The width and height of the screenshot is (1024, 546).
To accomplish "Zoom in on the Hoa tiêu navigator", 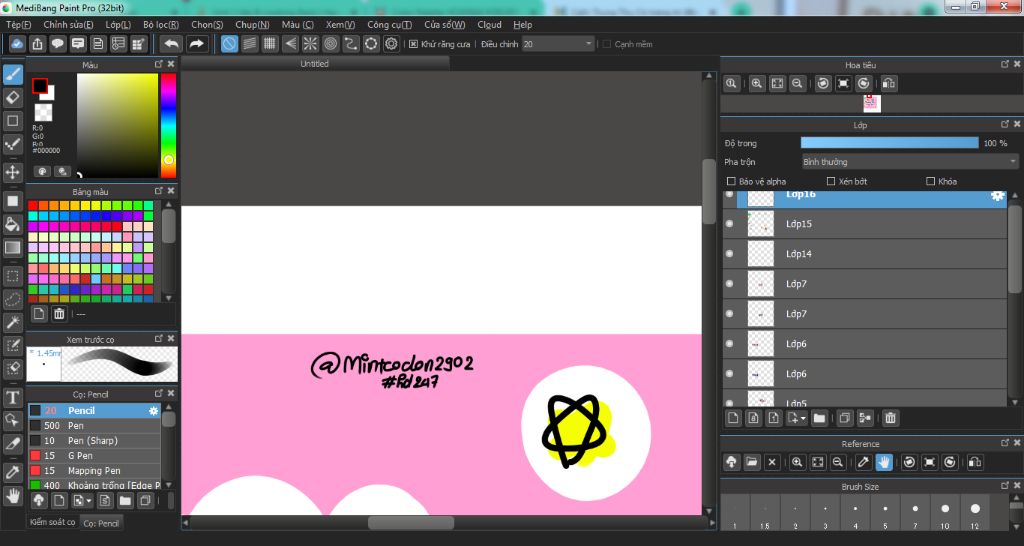I will coord(756,84).
